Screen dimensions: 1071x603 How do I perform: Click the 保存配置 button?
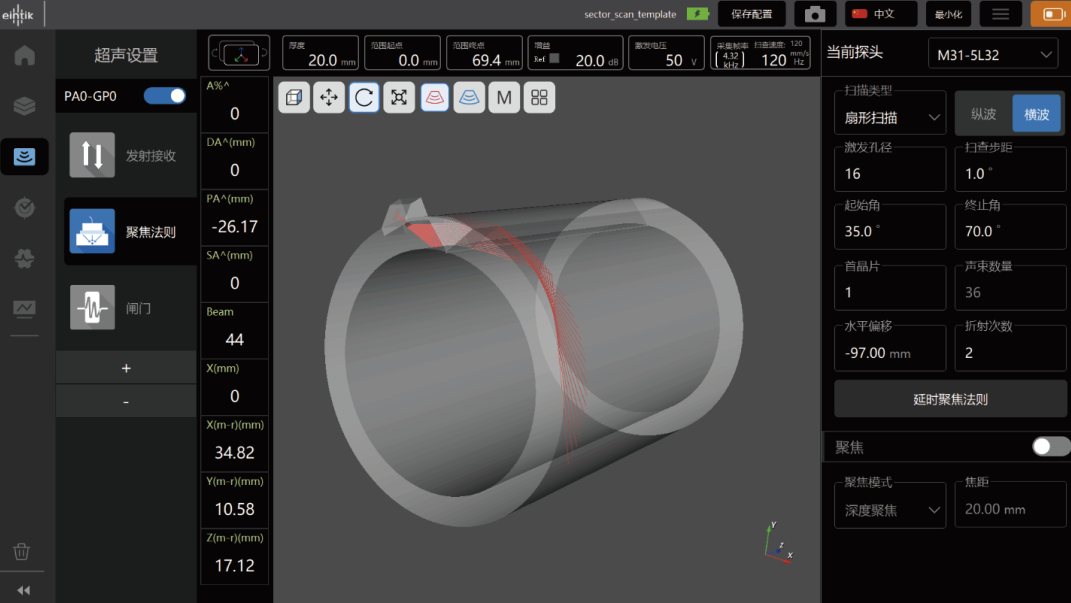(x=751, y=14)
